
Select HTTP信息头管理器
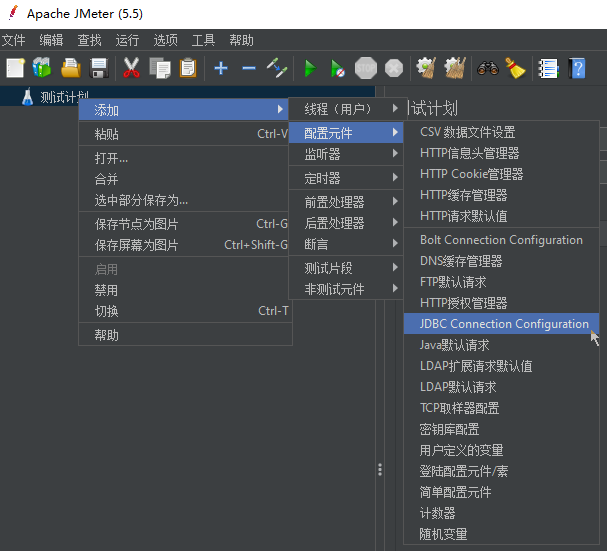pos(501,153)
